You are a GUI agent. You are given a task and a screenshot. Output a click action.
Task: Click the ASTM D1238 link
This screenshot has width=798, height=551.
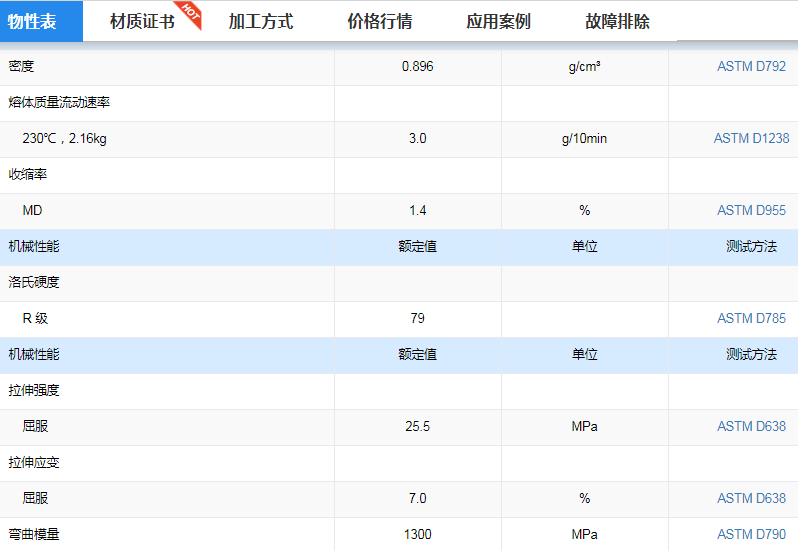pos(751,139)
